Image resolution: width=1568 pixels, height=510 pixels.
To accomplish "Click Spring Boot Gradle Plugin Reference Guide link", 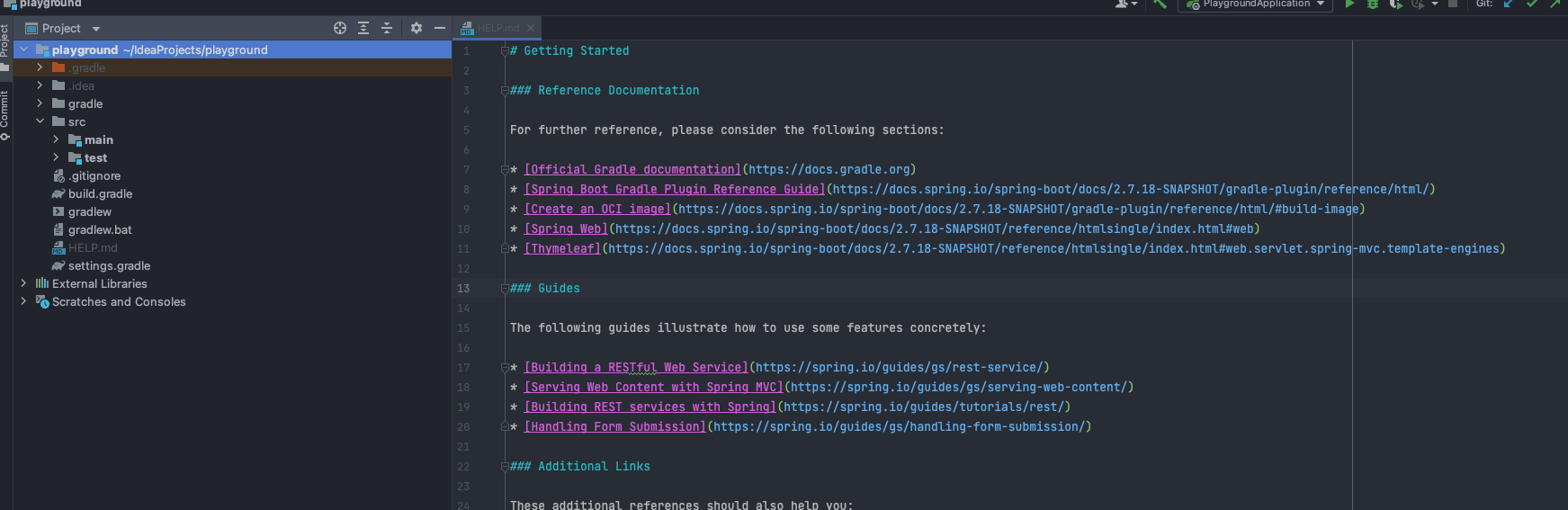I will click(x=675, y=189).
